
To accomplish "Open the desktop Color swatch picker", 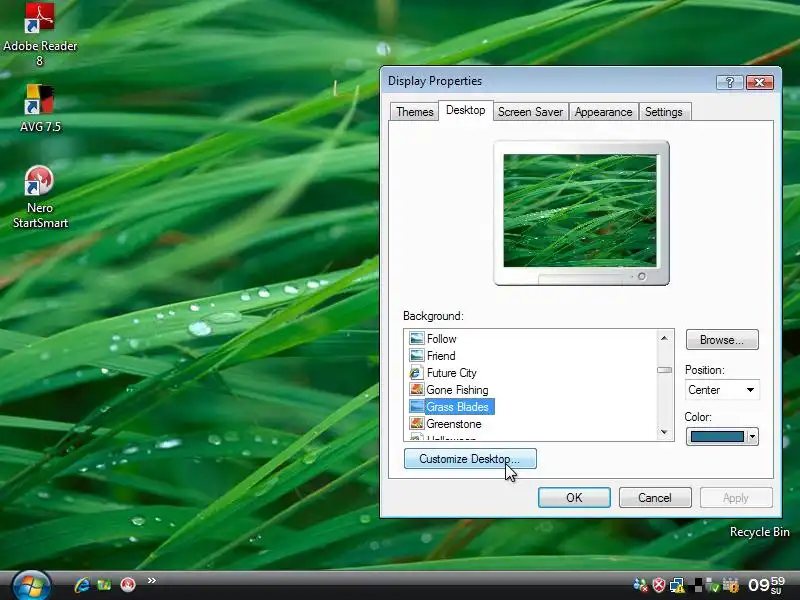I will [716, 436].
